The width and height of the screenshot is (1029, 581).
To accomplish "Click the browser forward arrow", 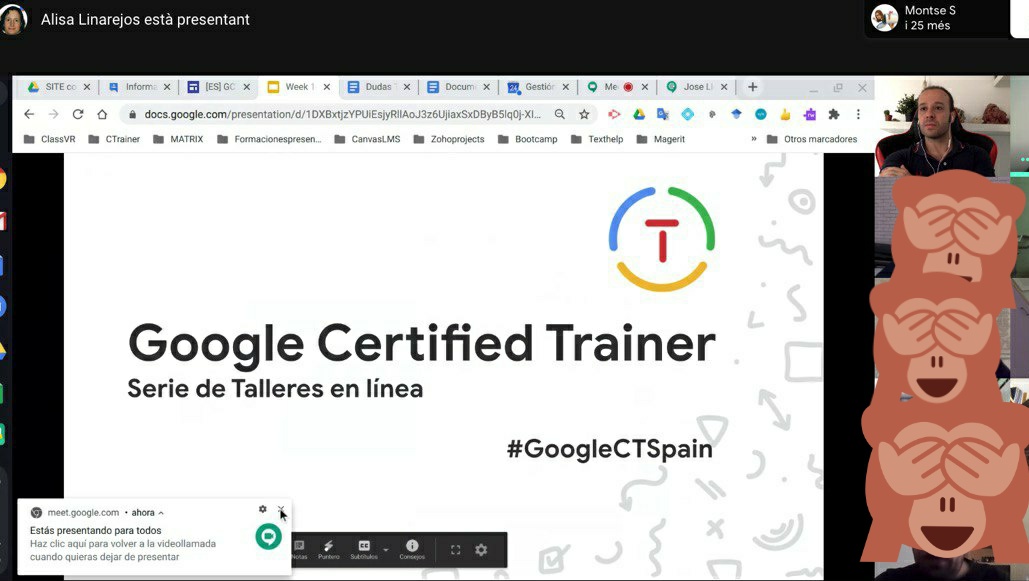I will tap(54, 114).
